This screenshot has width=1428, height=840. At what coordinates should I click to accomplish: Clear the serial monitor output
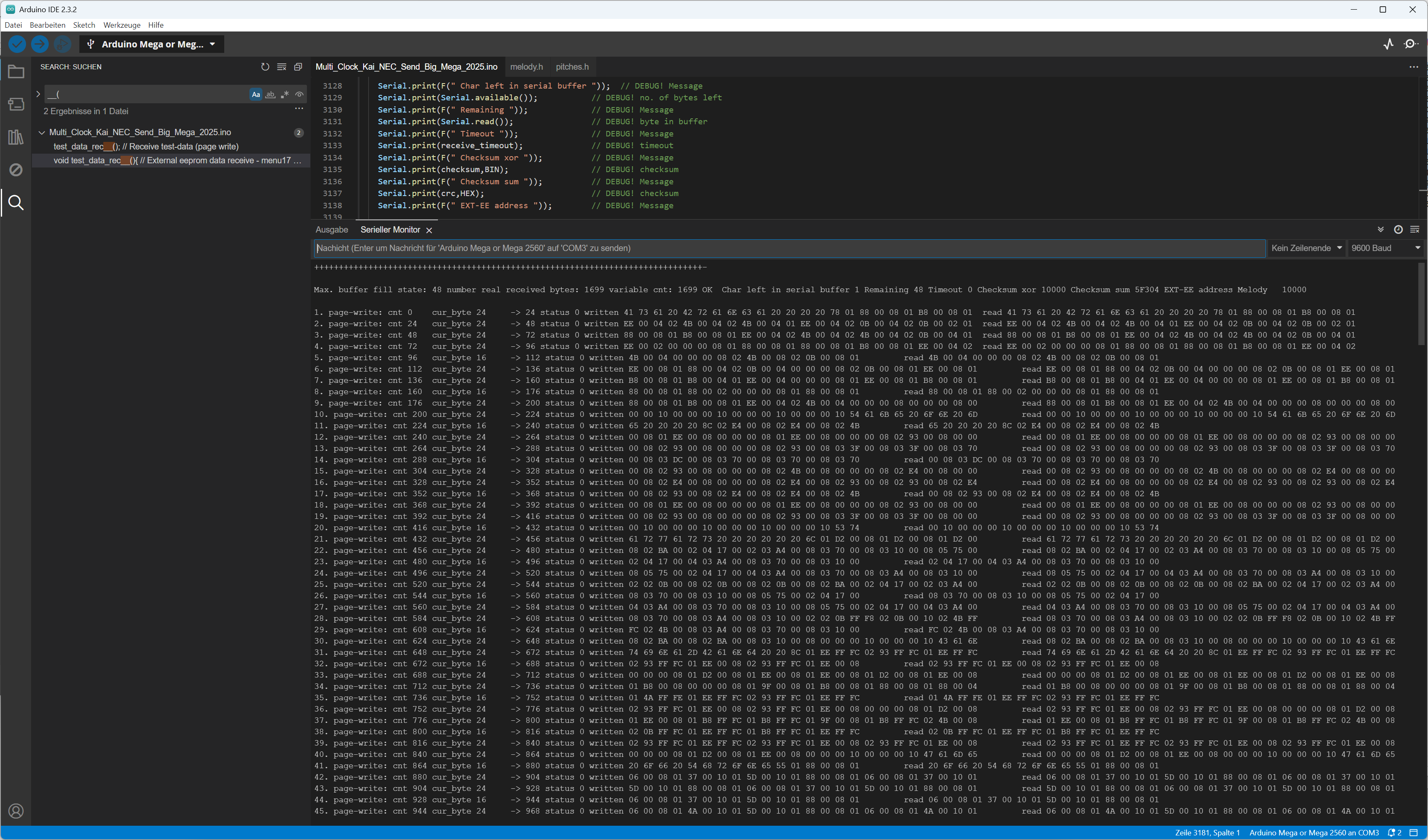point(1415,229)
